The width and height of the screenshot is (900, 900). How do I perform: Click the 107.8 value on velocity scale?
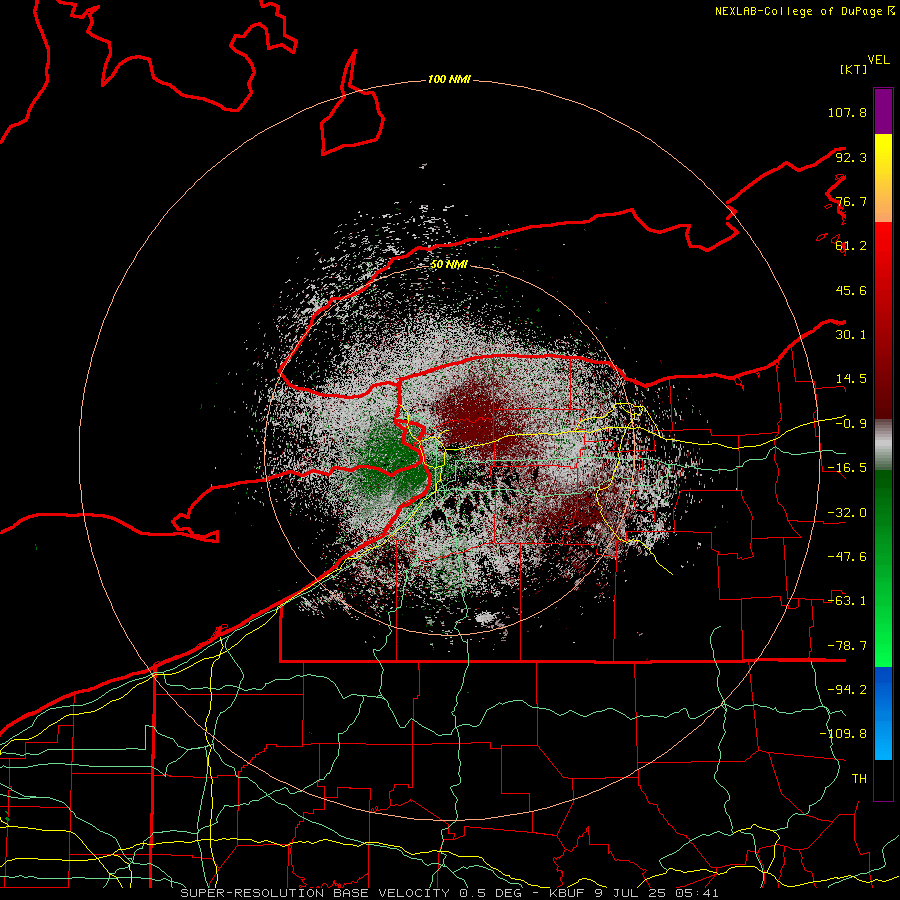pyautogui.click(x=847, y=112)
